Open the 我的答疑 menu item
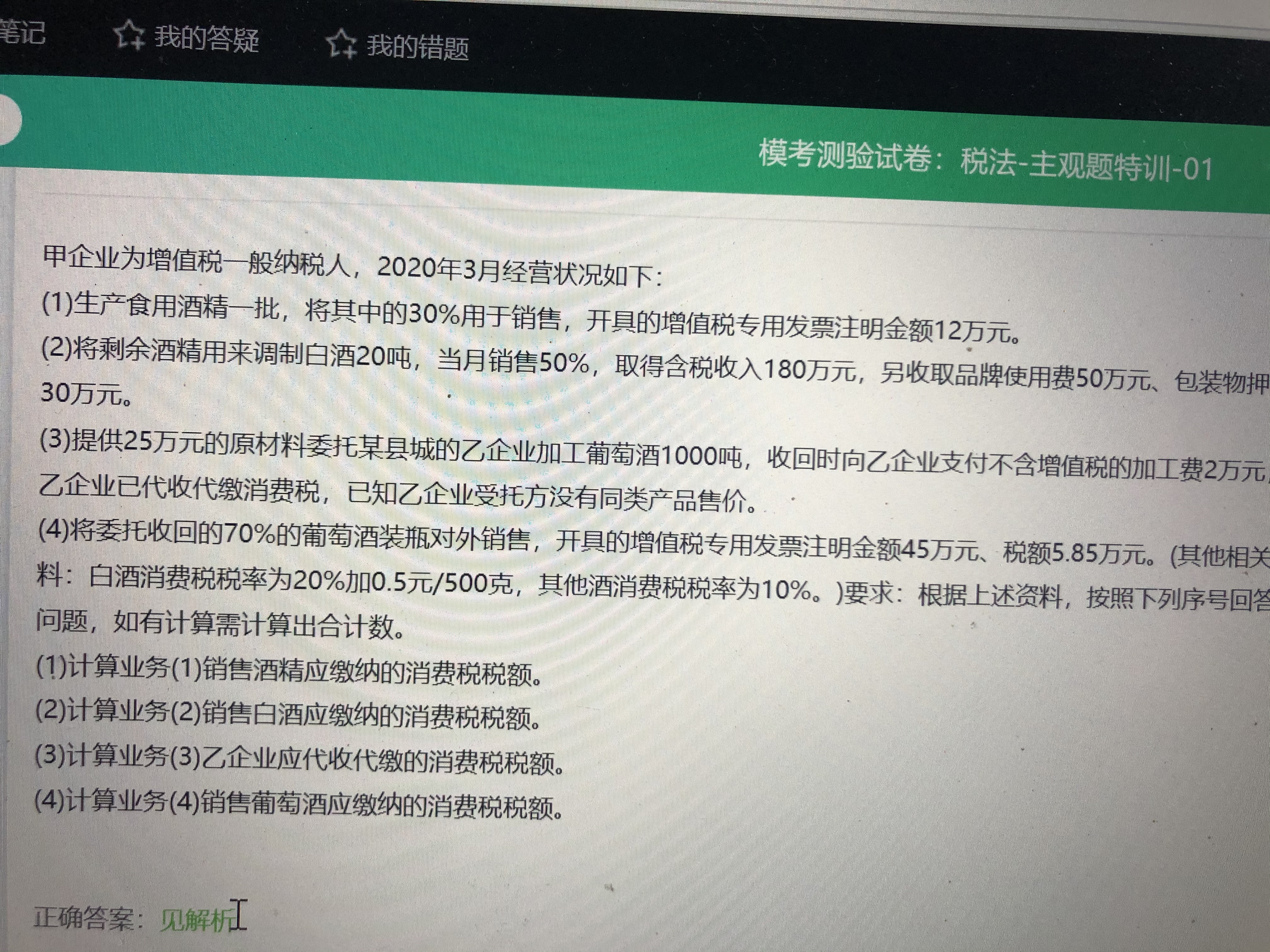The height and width of the screenshot is (952, 1270). click(x=207, y=38)
